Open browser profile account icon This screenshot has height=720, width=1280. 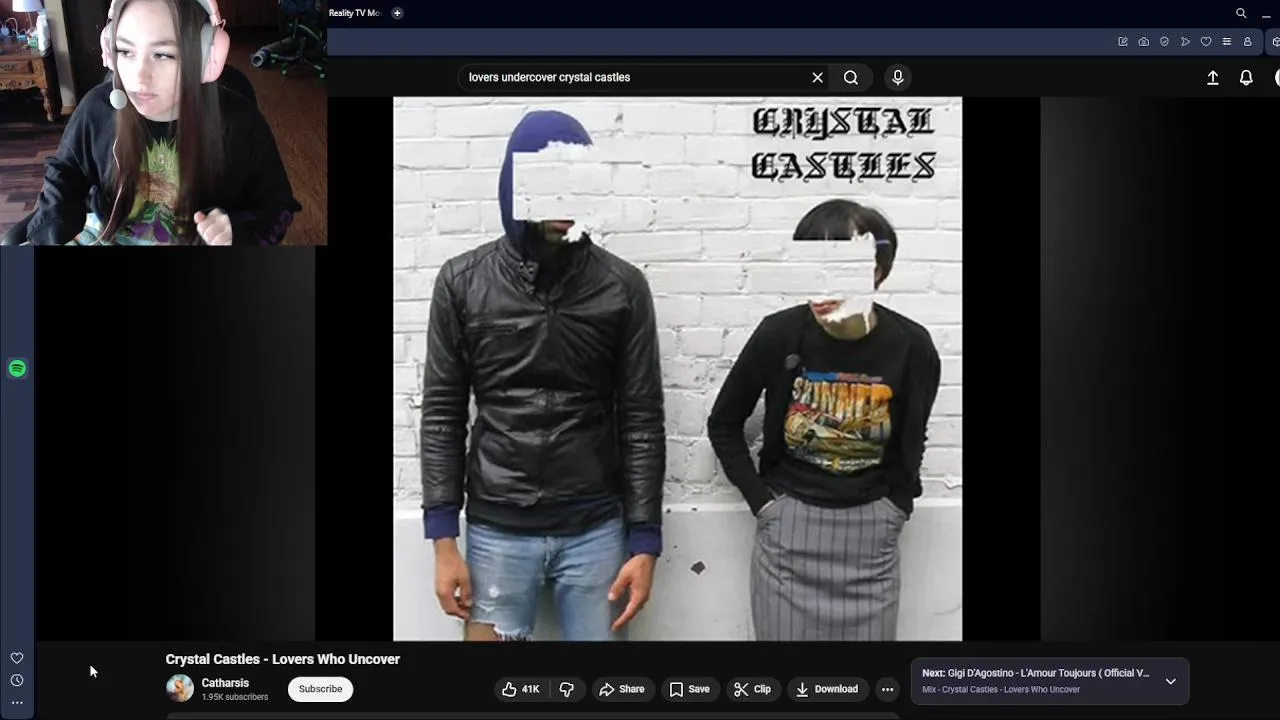(x=1247, y=42)
